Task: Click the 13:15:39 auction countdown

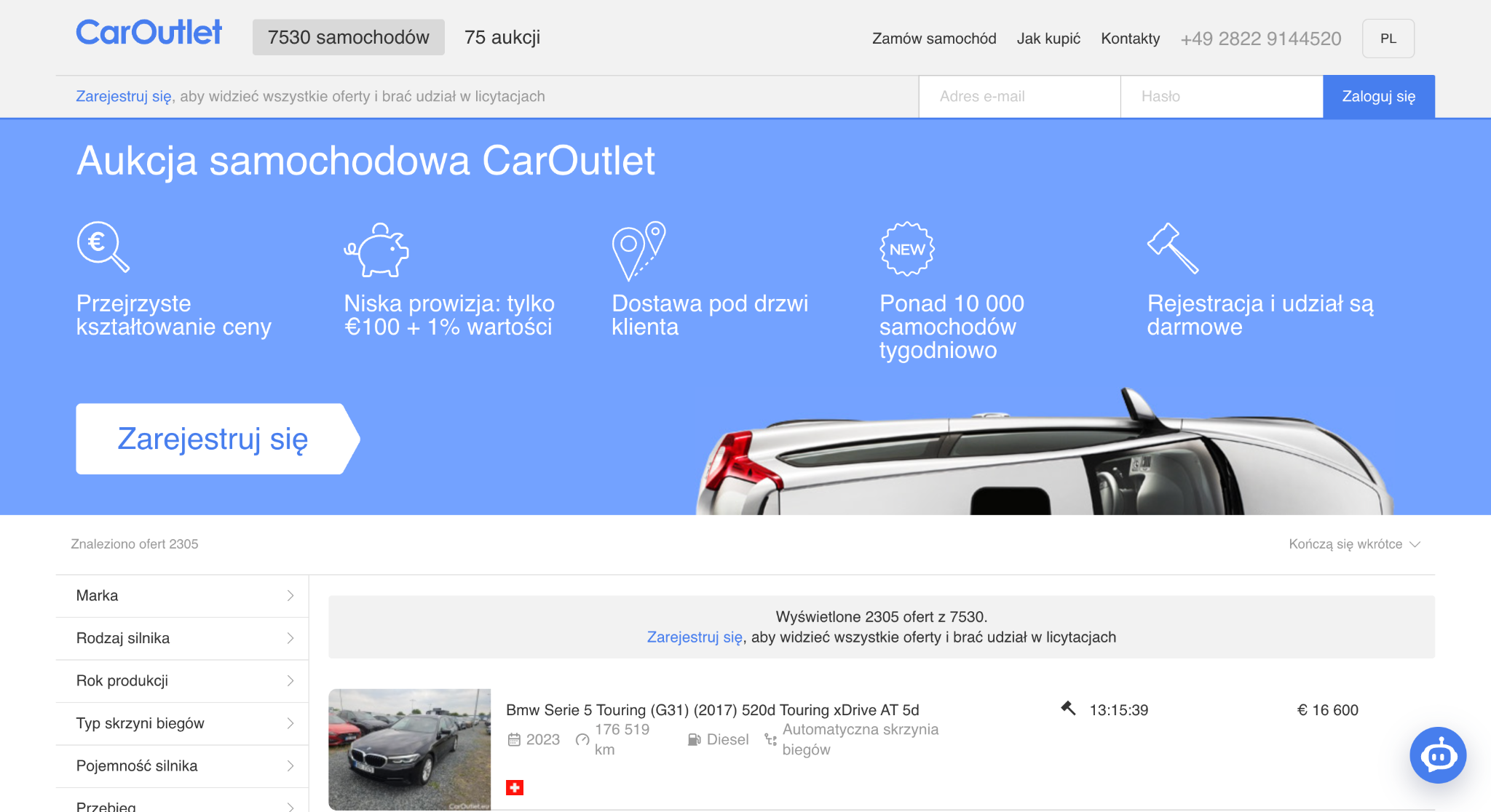Action: pos(1119,710)
